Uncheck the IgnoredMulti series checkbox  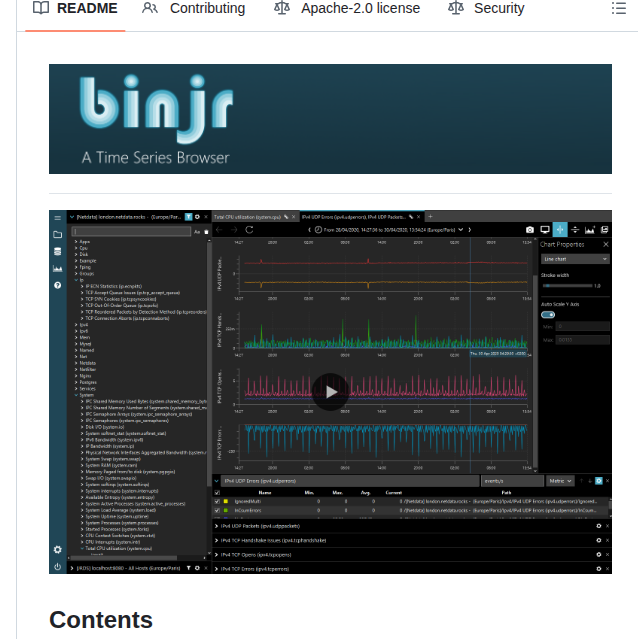coord(217,502)
